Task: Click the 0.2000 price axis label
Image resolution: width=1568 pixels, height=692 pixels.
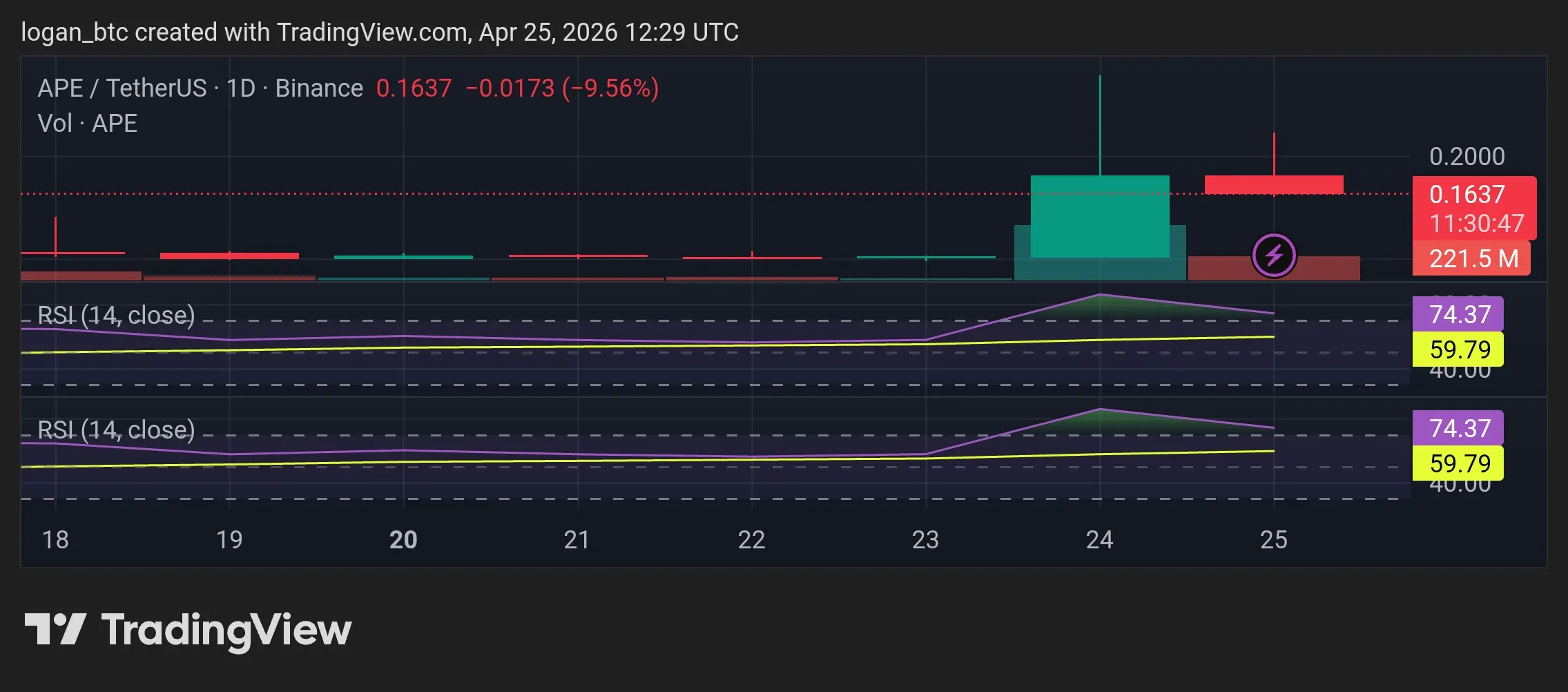Action: [1467, 157]
